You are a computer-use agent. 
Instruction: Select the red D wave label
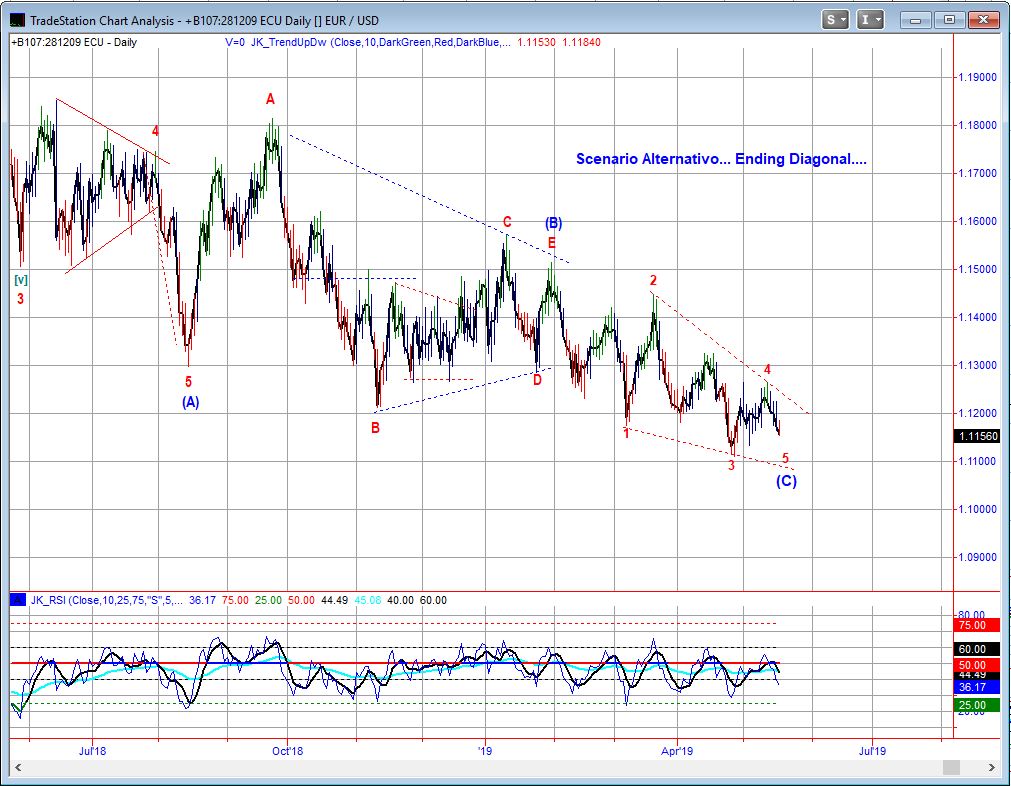(537, 380)
